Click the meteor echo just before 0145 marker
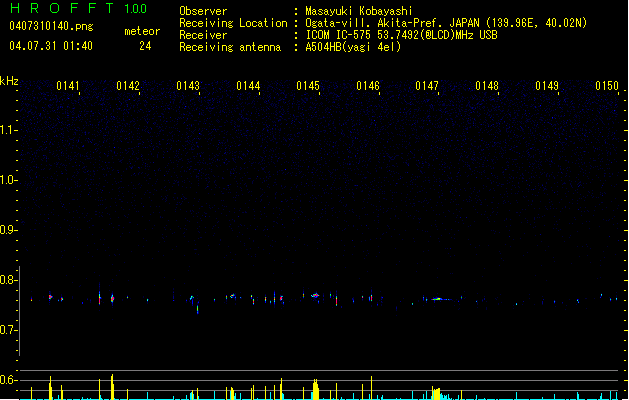 click(x=315, y=295)
